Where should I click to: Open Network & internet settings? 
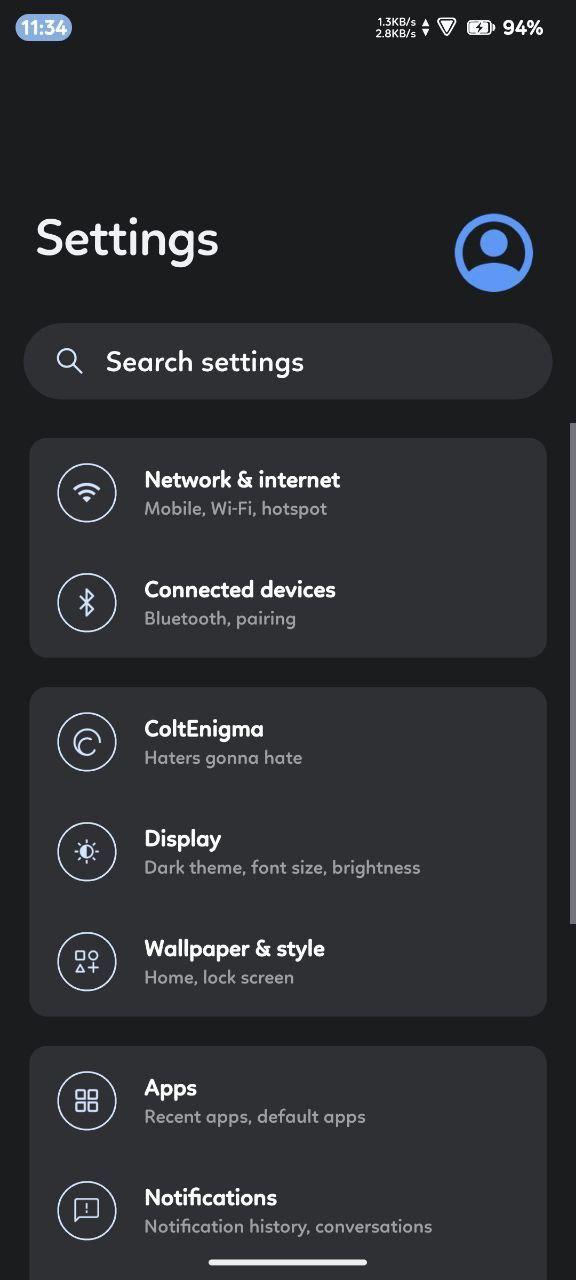point(288,493)
